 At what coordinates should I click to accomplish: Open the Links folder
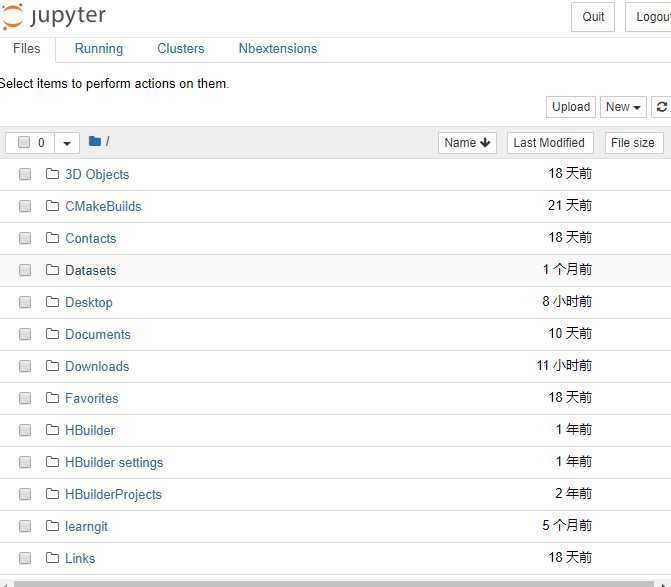[80, 559]
